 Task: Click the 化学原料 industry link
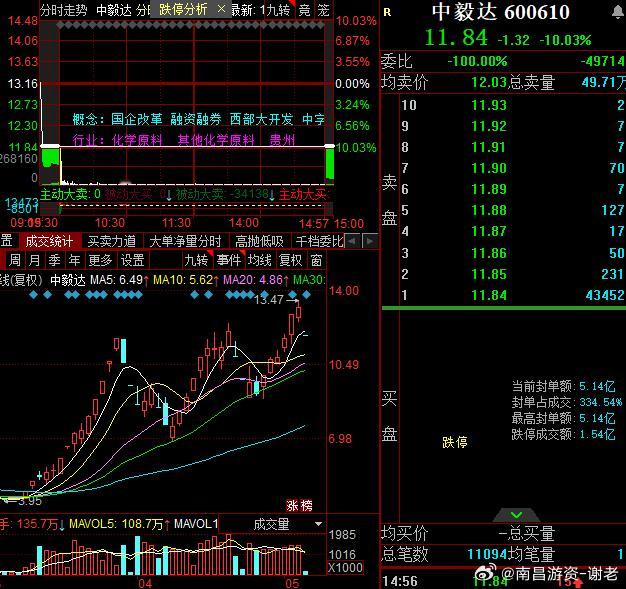click(137, 140)
